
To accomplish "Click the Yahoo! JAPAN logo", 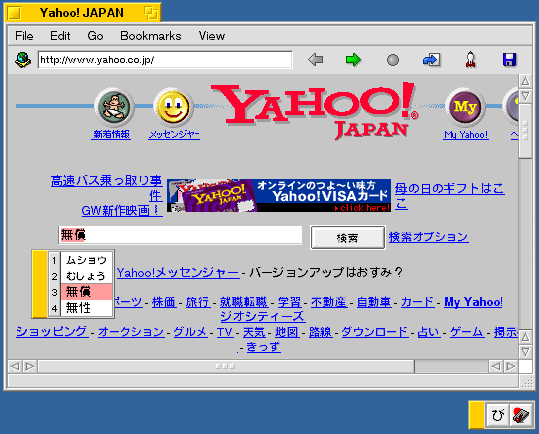I will [315, 110].
